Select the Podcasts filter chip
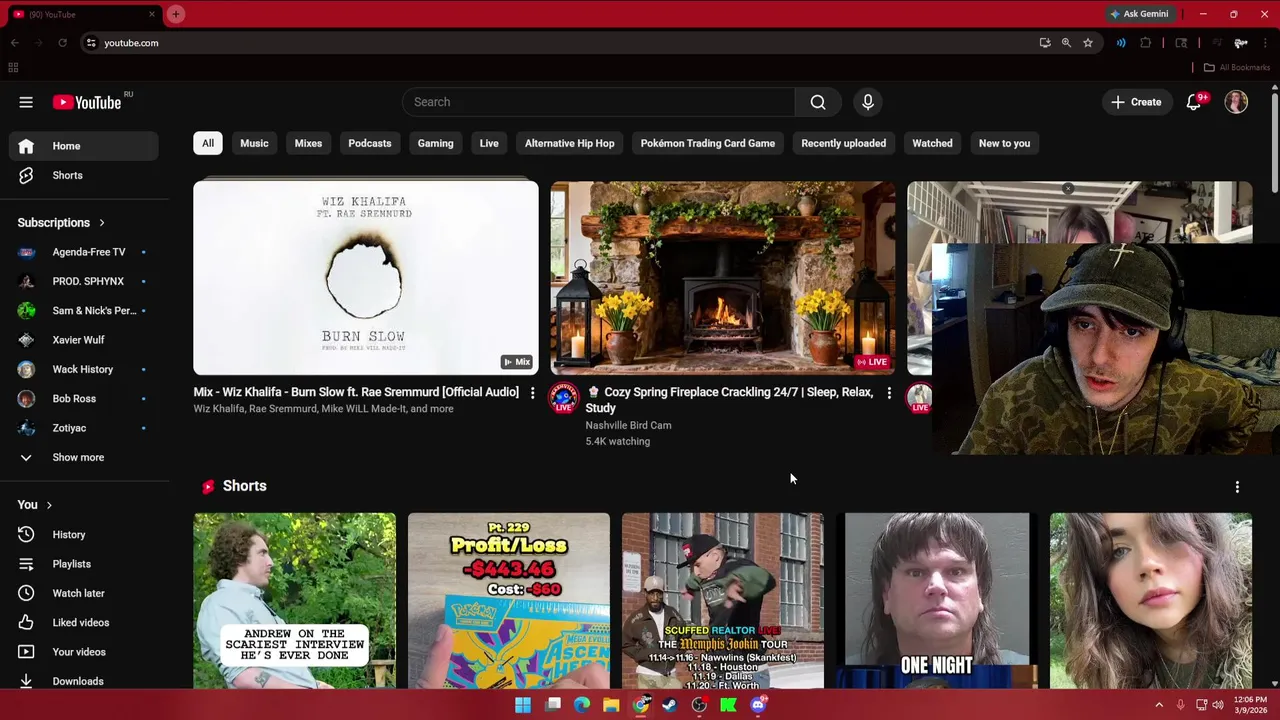 pos(370,143)
